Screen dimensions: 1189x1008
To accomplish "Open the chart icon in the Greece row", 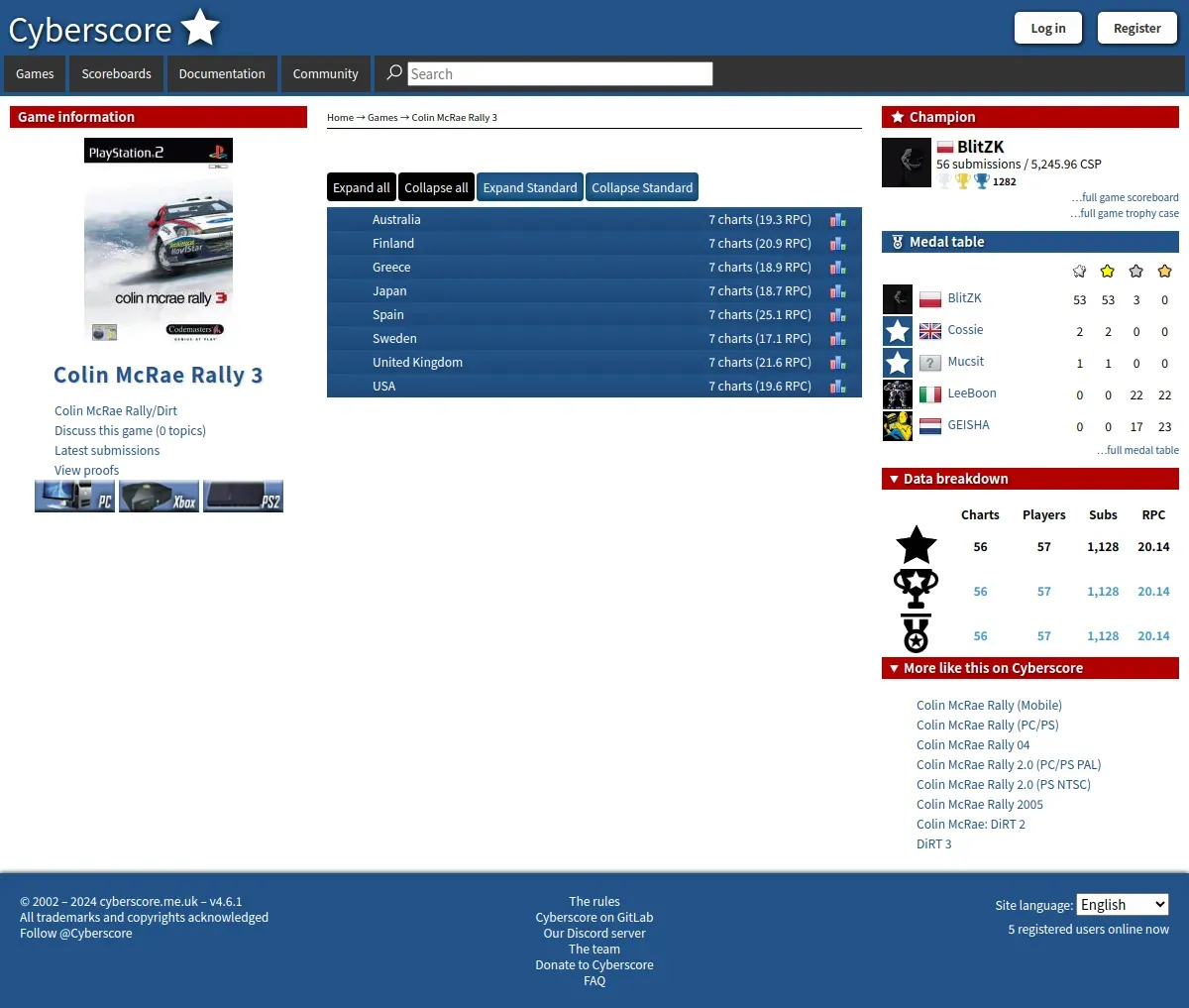I will 838,268.
